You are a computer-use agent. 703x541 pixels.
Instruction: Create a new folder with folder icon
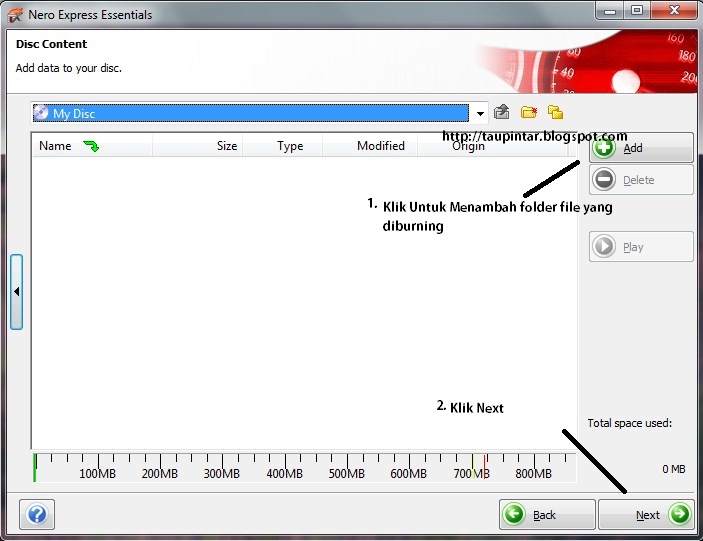point(529,112)
